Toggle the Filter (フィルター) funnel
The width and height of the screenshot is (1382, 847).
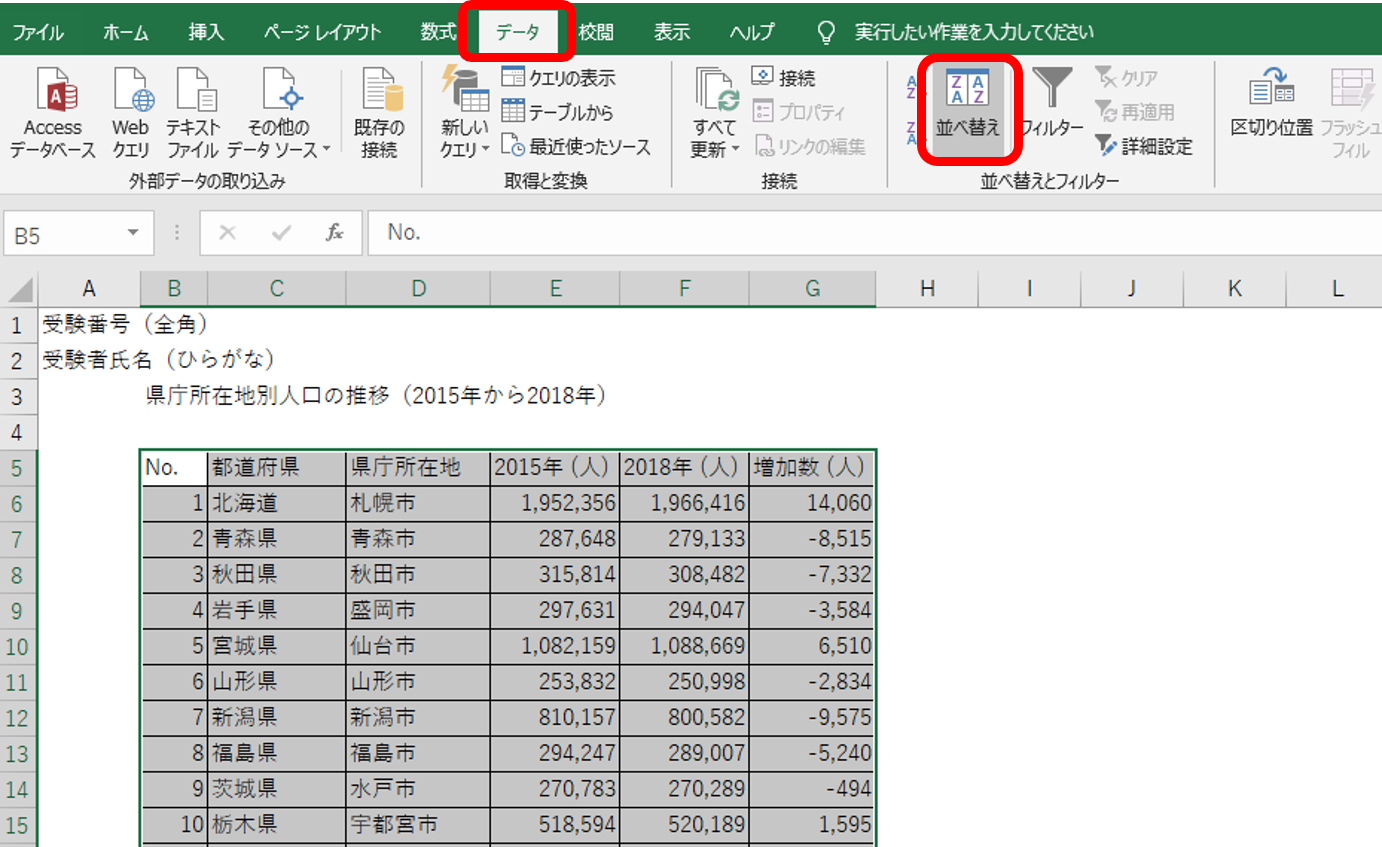click(x=1052, y=104)
